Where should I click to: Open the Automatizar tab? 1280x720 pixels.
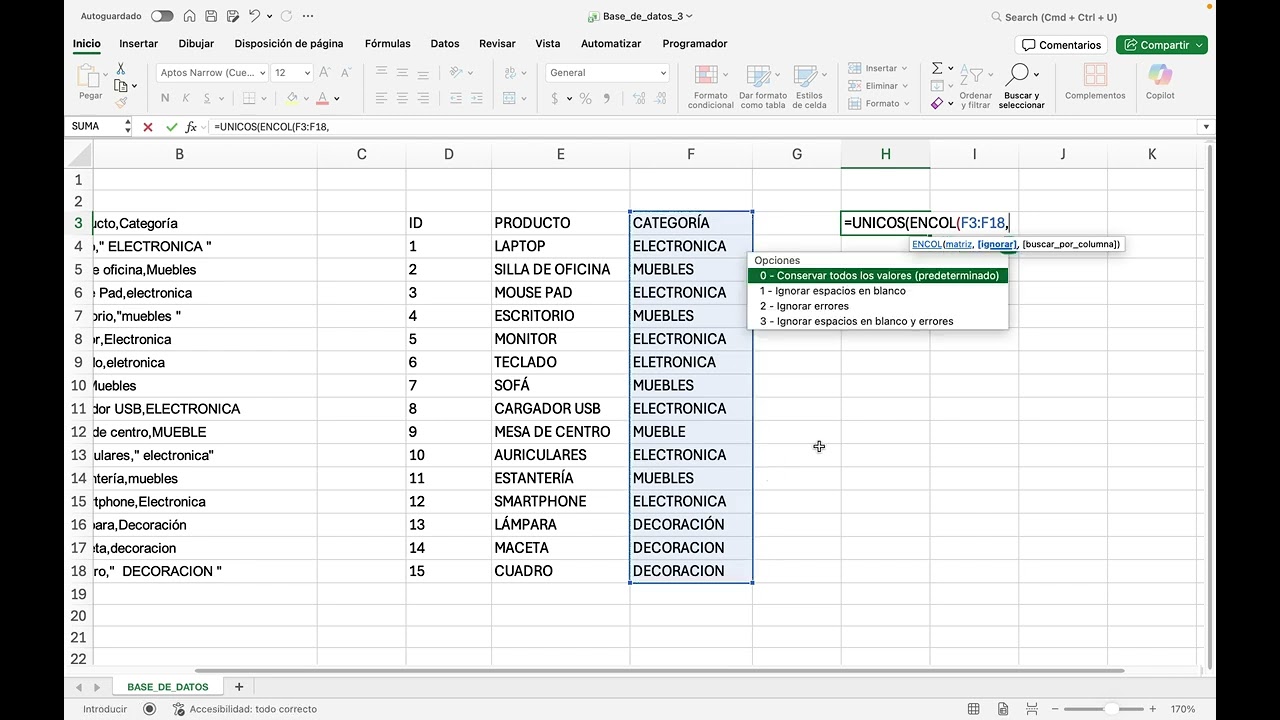pos(611,44)
